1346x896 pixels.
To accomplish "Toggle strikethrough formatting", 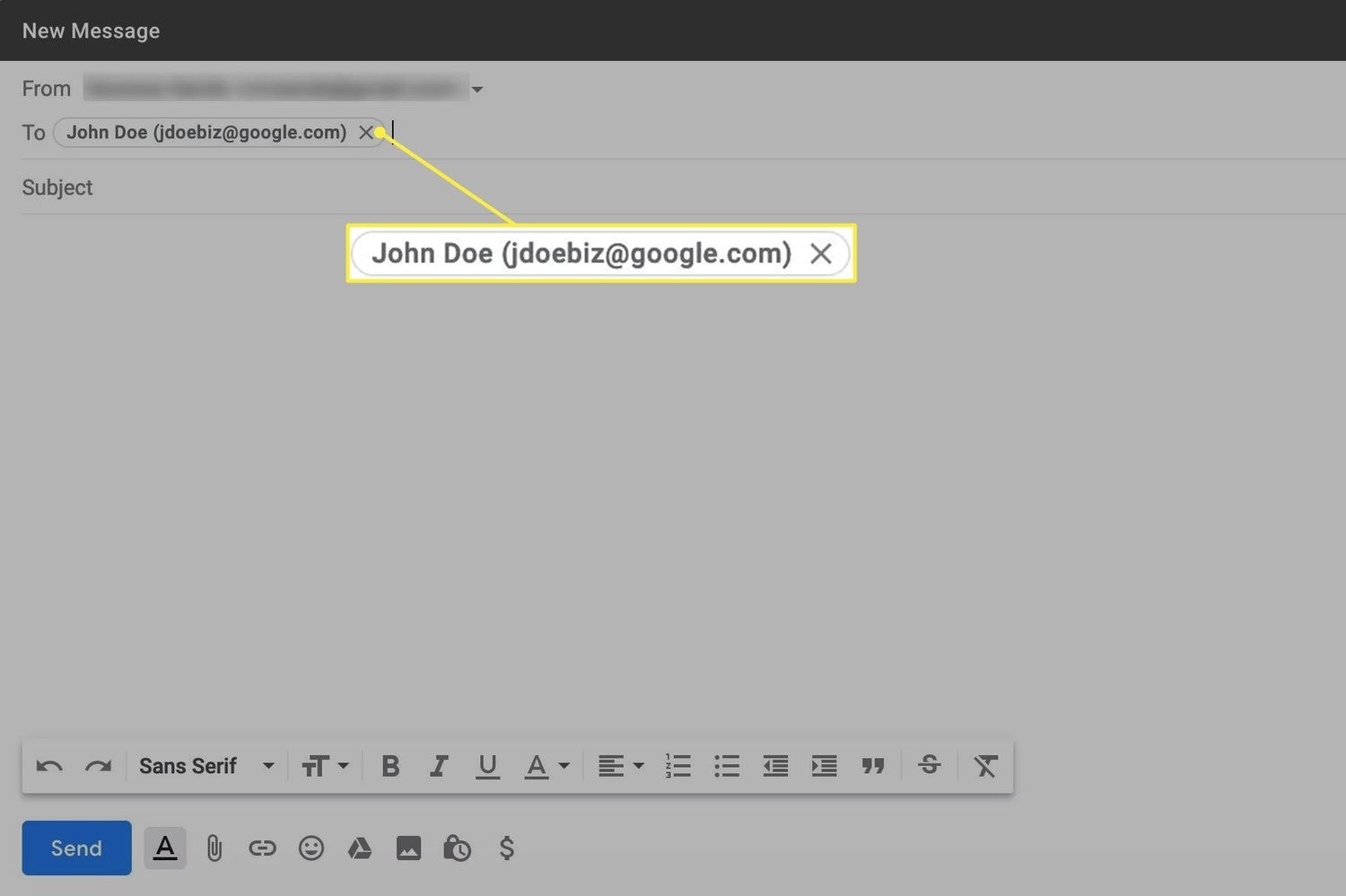I will 930,765.
